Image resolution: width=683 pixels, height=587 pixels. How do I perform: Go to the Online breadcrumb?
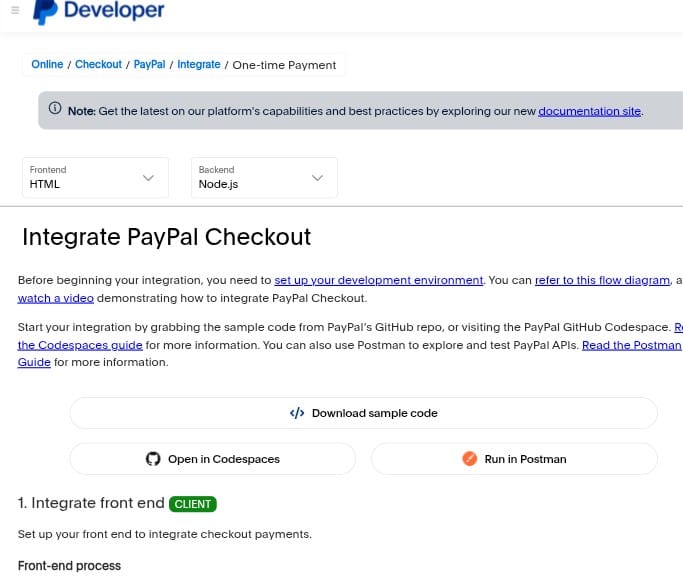(x=47, y=64)
